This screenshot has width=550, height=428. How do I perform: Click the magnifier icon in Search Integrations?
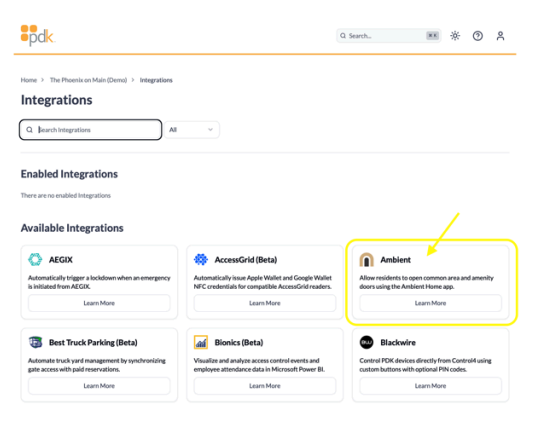click(30, 130)
